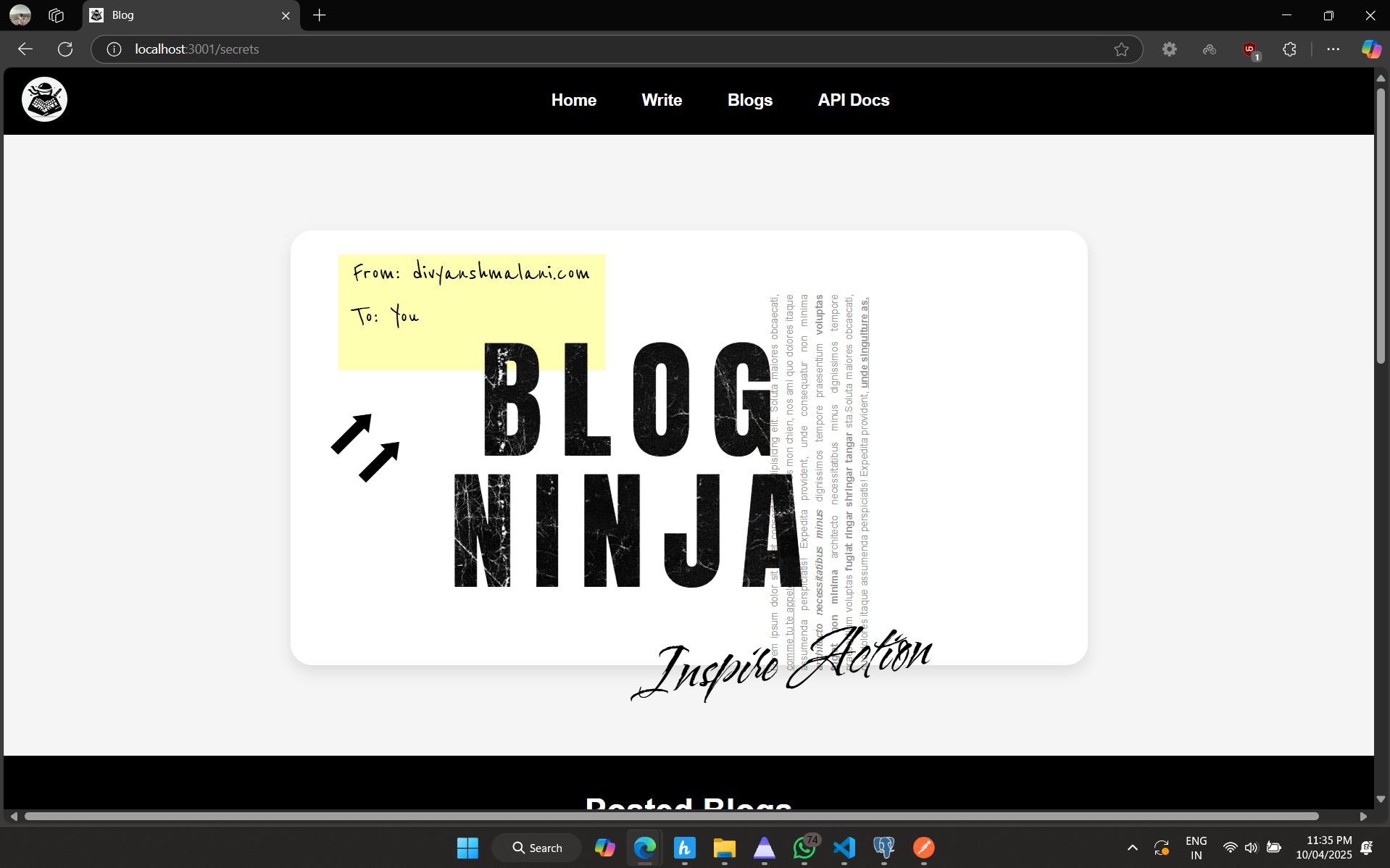Open Edge Settings and more menu

[1333, 49]
